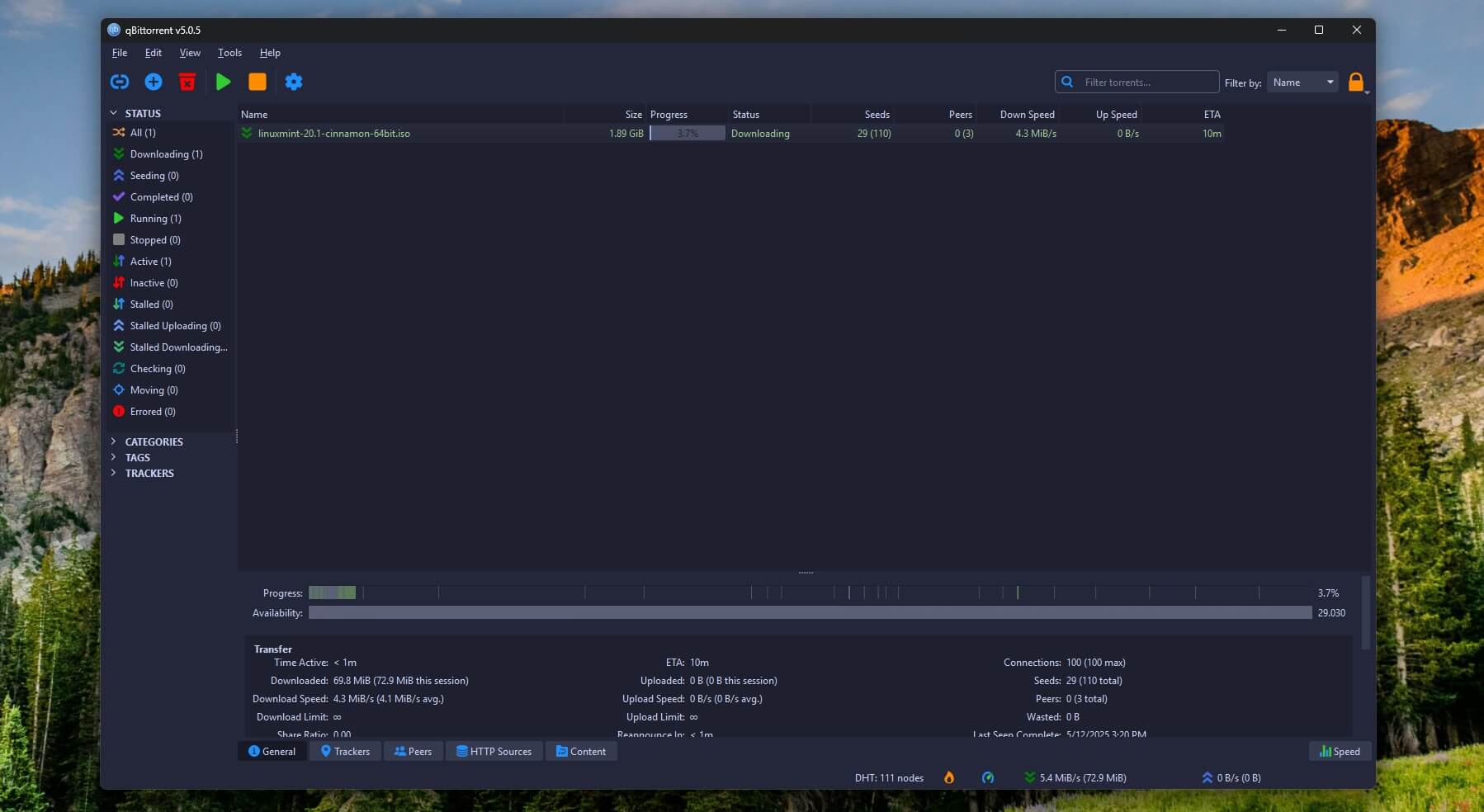The width and height of the screenshot is (1484, 812).
Task: Click the green Start torrent play icon
Action: pyautogui.click(x=223, y=82)
